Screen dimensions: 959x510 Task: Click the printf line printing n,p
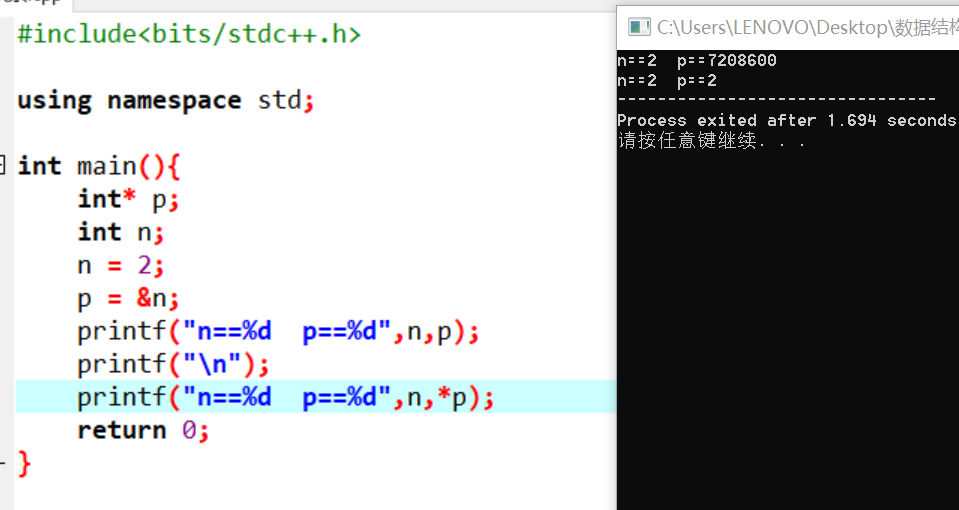point(278,331)
